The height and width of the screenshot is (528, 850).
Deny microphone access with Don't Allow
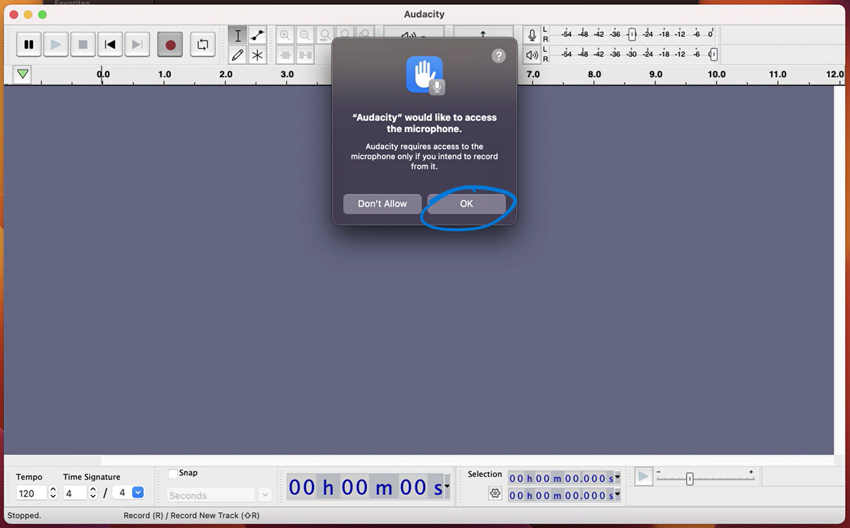pyautogui.click(x=382, y=204)
